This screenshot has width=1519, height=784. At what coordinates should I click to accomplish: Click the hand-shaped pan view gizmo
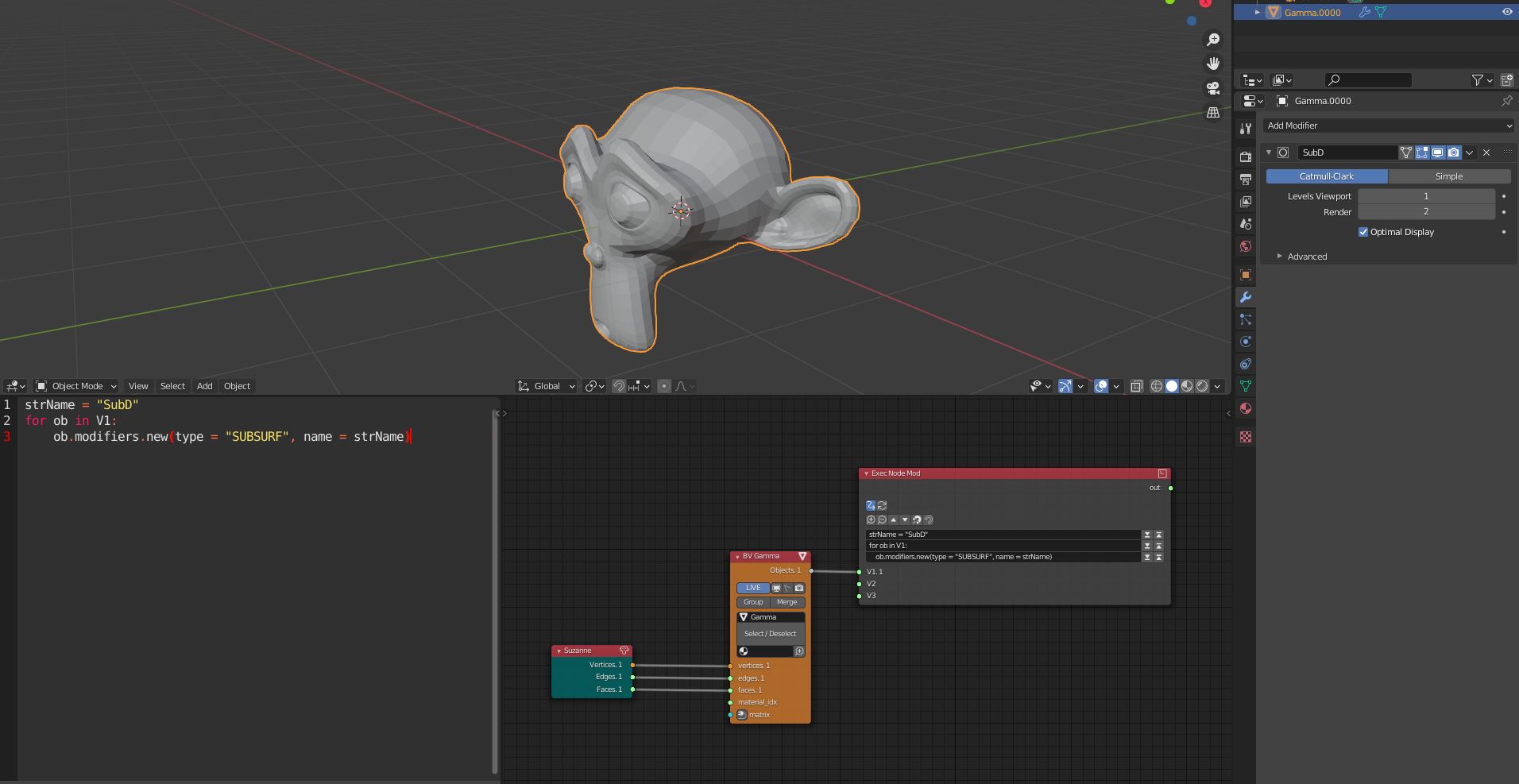click(x=1213, y=64)
